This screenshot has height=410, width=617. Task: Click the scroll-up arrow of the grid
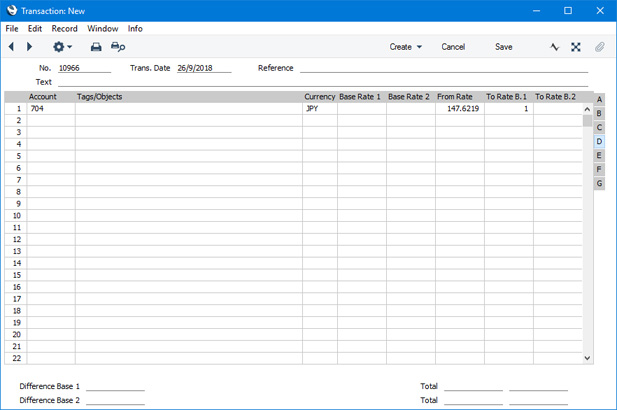click(587, 109)
